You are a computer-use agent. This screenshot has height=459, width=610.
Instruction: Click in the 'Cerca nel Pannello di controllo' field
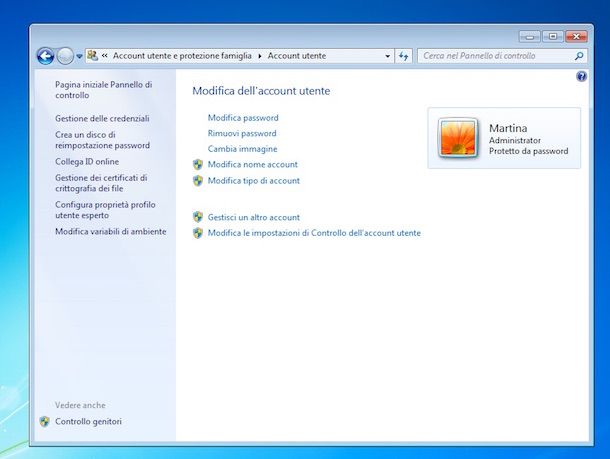coord(495,56)
